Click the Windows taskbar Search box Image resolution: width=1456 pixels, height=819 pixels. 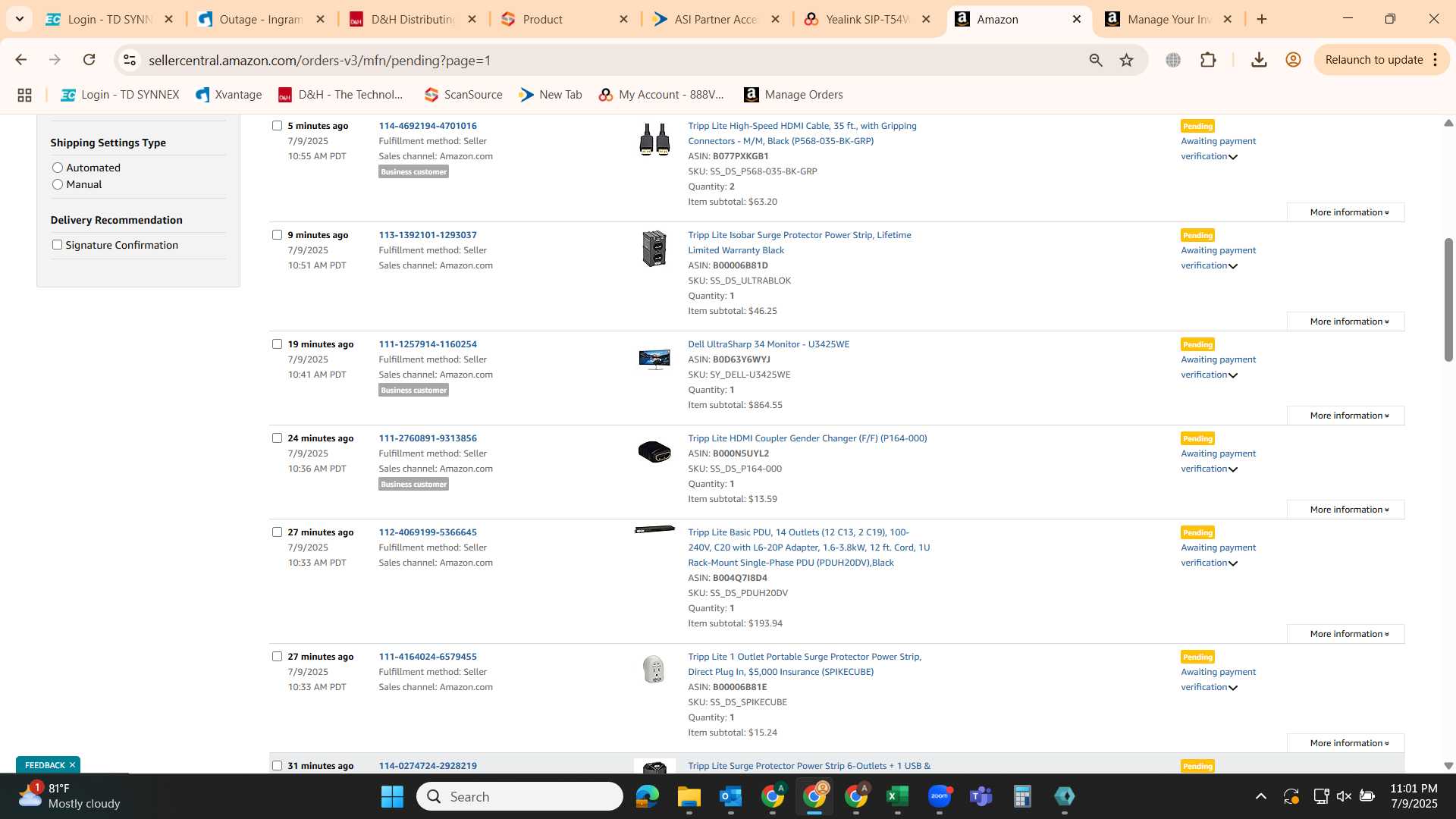pyautogui.click(x=519, y=796)
